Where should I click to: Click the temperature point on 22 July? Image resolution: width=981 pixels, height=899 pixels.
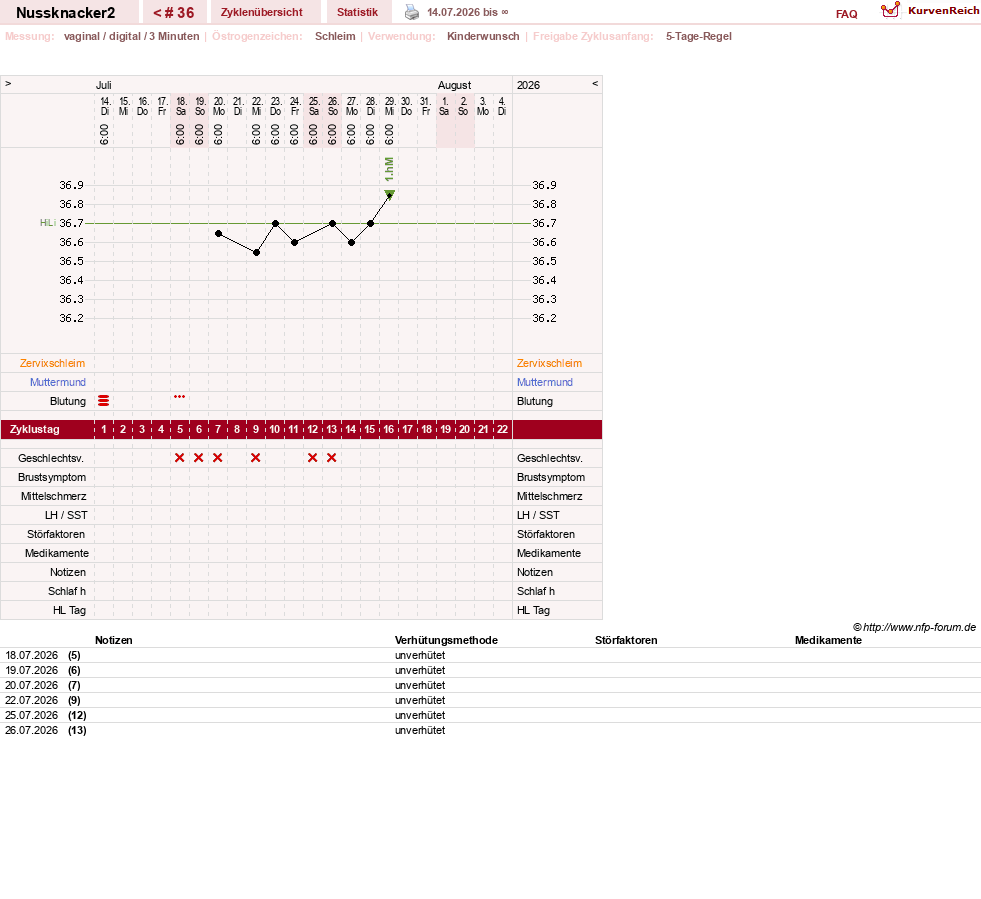pos(257,252)
